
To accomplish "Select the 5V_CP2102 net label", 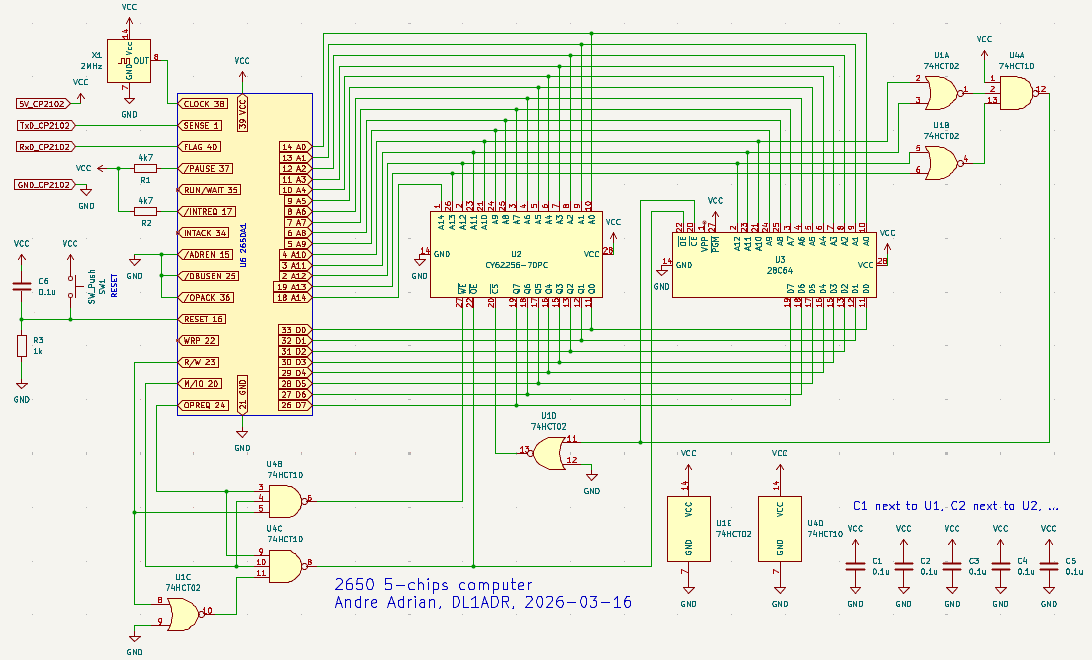I will coord(45,103).
